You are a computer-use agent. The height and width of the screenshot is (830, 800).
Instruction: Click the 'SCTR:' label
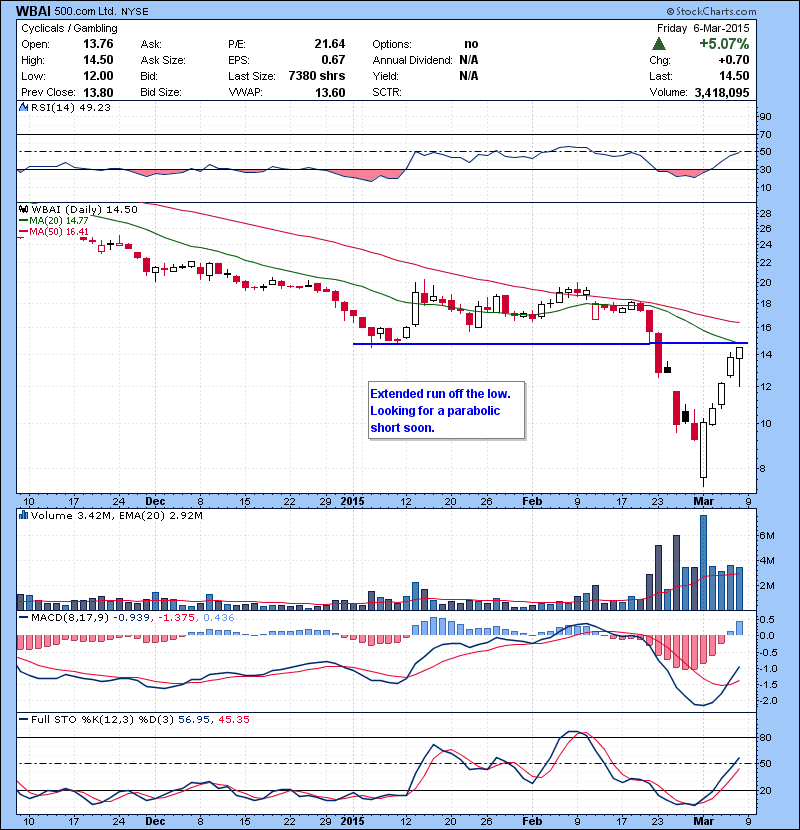[x=387, y=92]
